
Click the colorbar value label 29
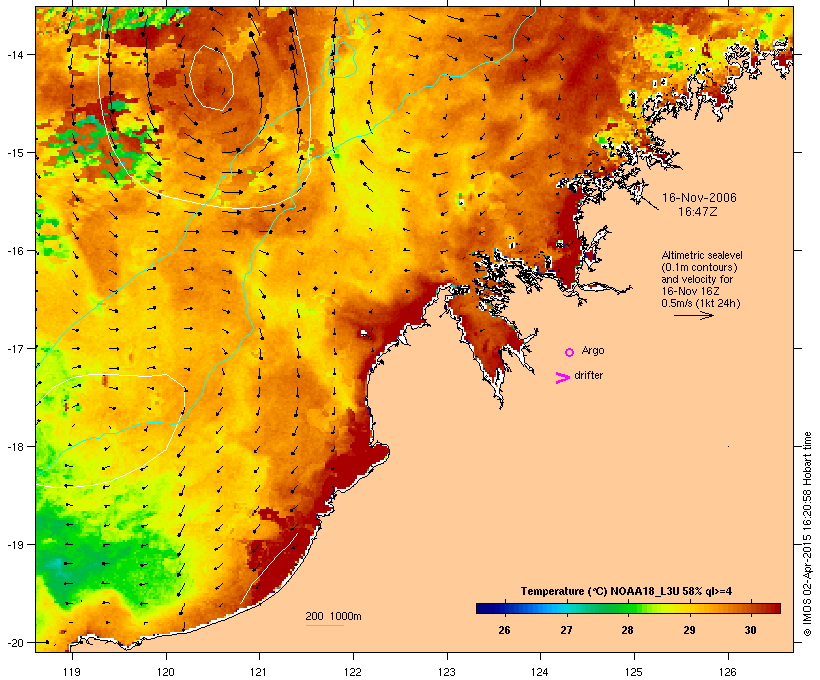pyautogui.click(x=689, y=630)
